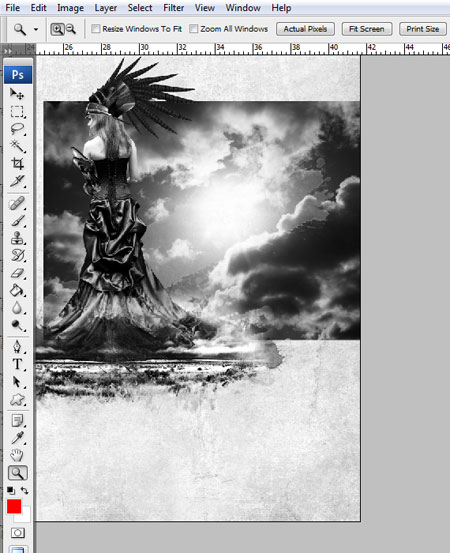Select the Lasso tool
This screenshot has height=553, width=450.
[x=17, y=128]
